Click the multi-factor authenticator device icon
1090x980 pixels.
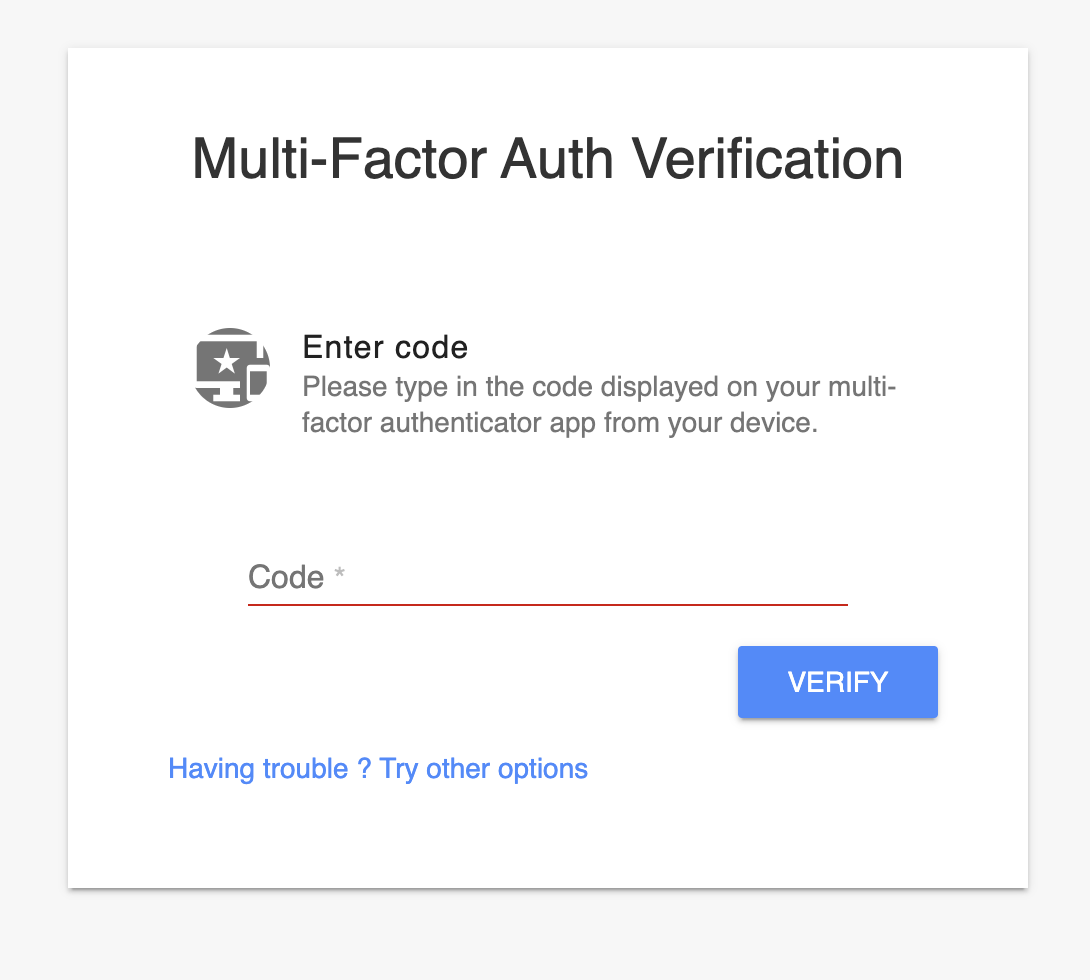tap(232, 367)
